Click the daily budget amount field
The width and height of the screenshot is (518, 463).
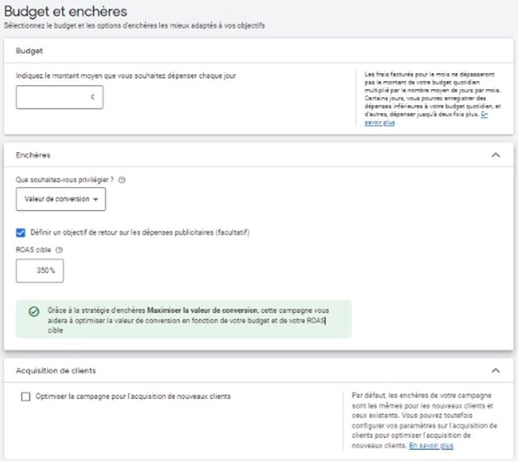point(60,97)
